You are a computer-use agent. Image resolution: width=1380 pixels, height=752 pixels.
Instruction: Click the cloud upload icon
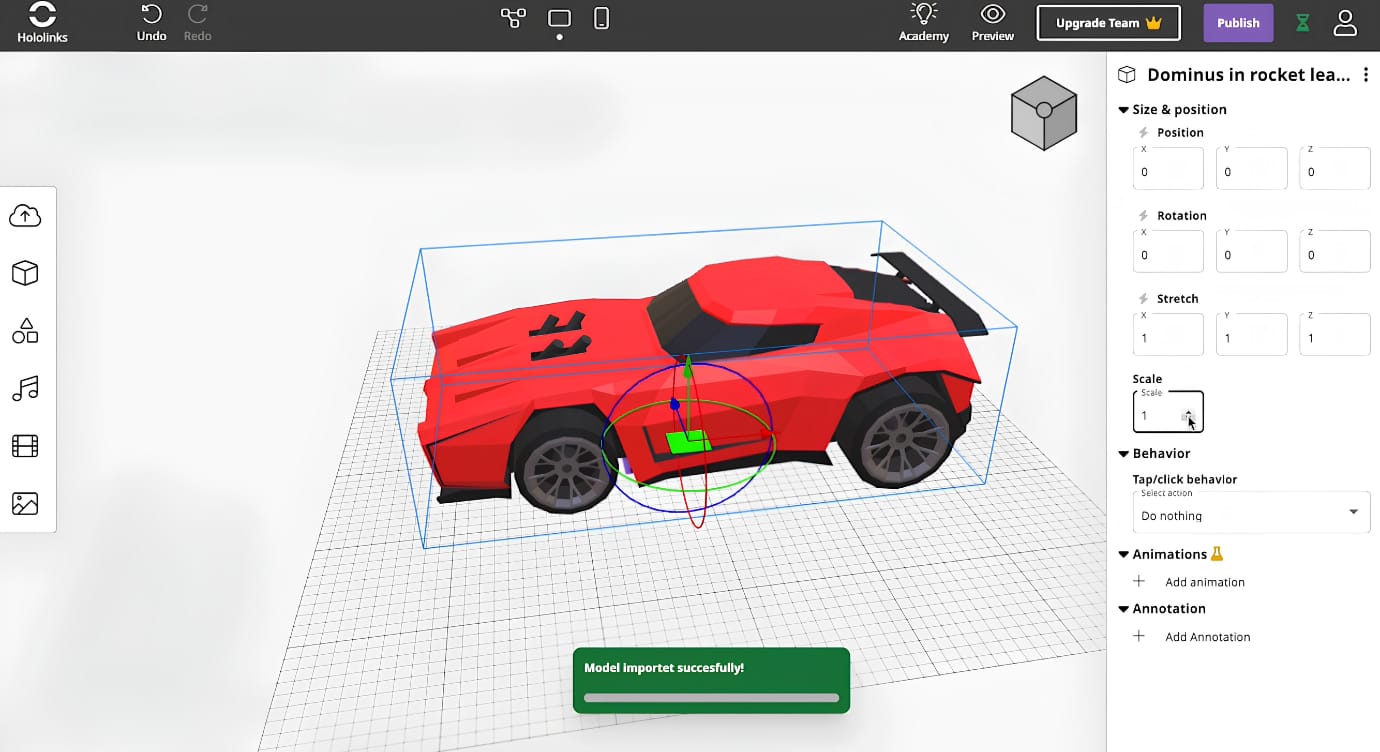click(x=25, y=215)
